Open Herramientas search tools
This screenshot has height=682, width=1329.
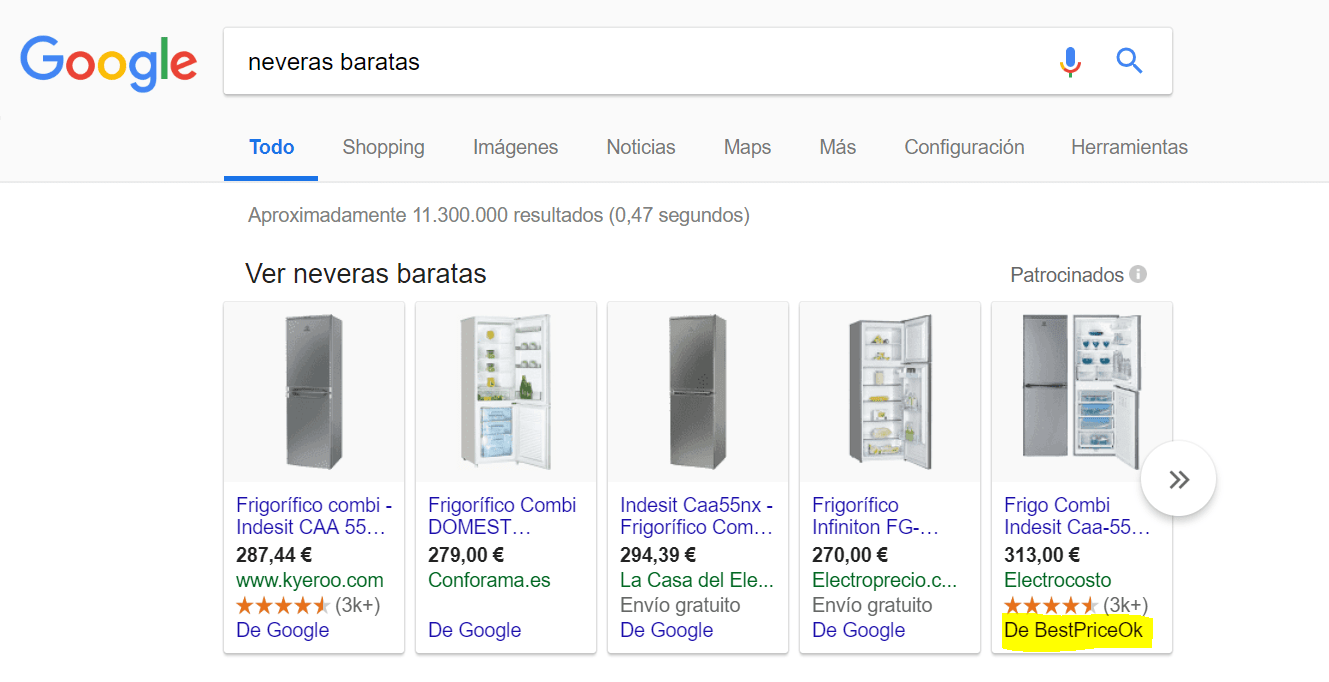coord(1129,147)
